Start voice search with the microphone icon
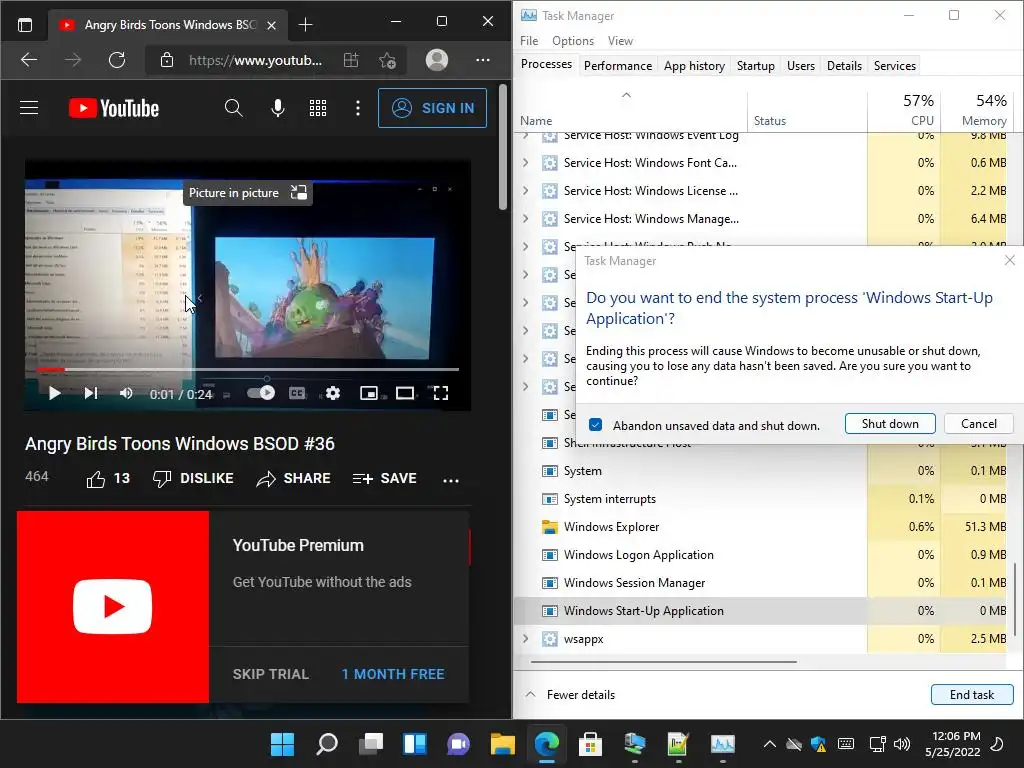The height and width of the screenshot is (768, 1024). pos(278,108)
